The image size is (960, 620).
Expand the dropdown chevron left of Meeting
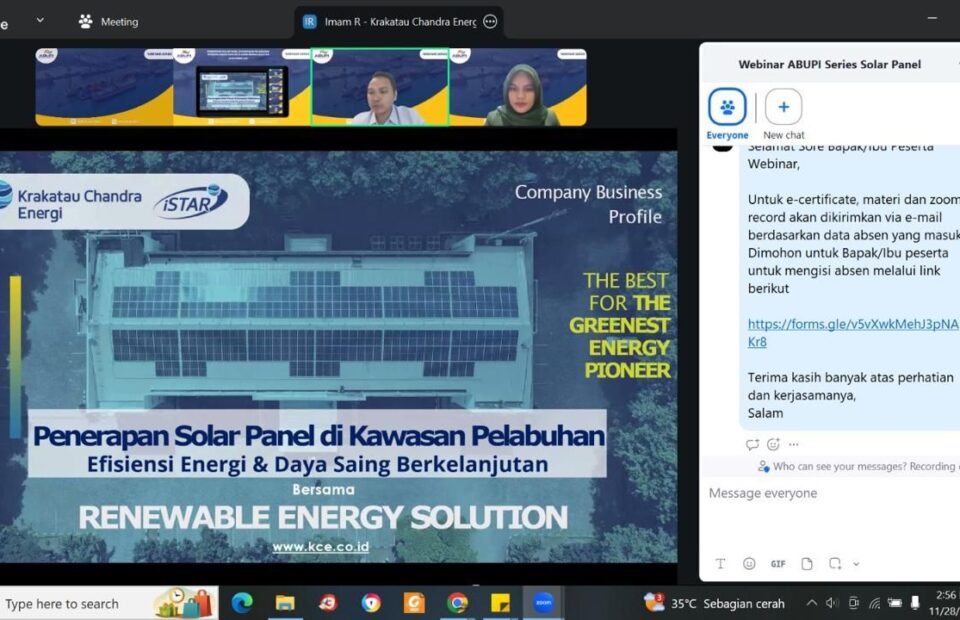40,20
